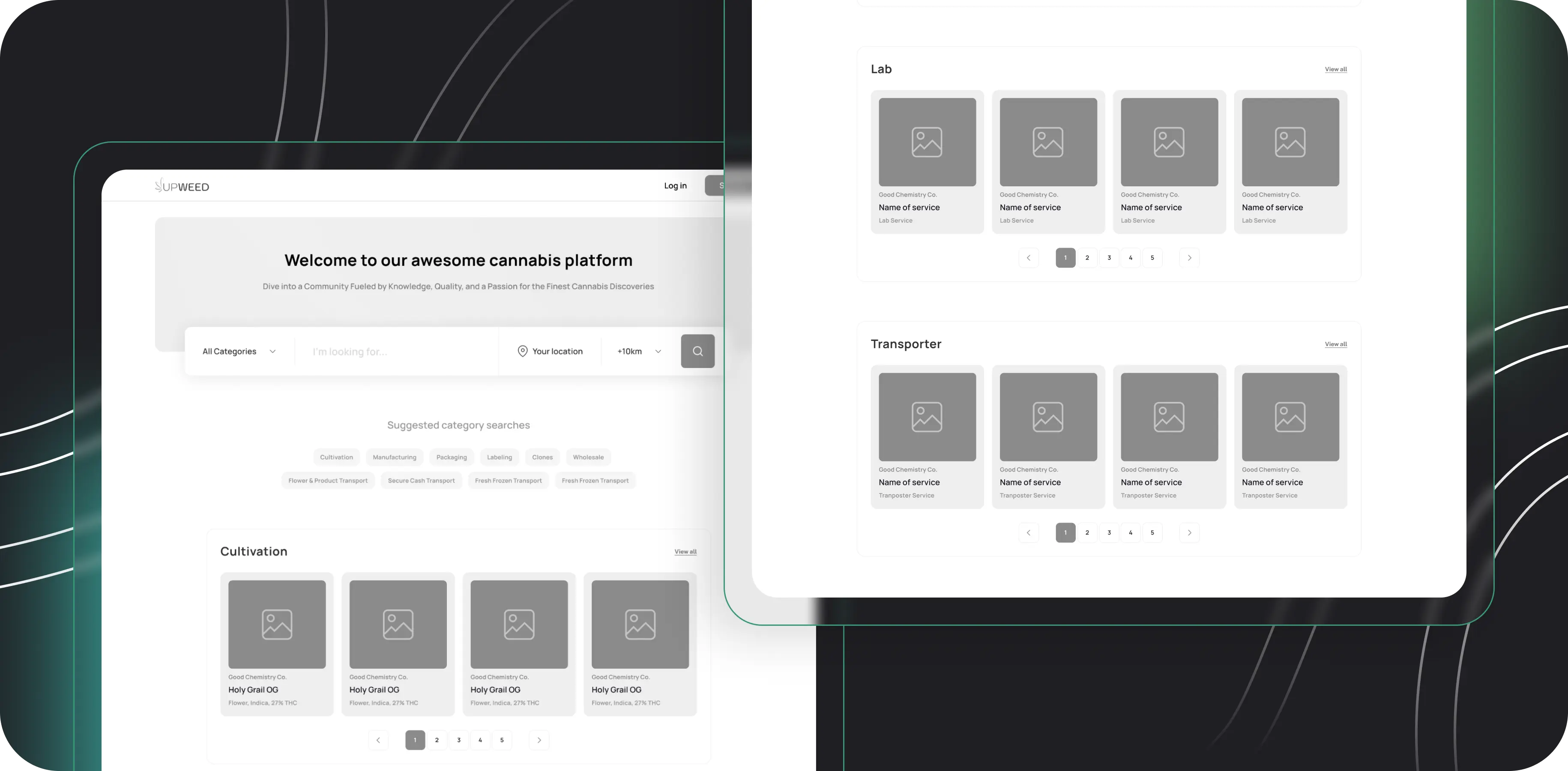Select page 3 in Cultivation pagination

(459, 740)
